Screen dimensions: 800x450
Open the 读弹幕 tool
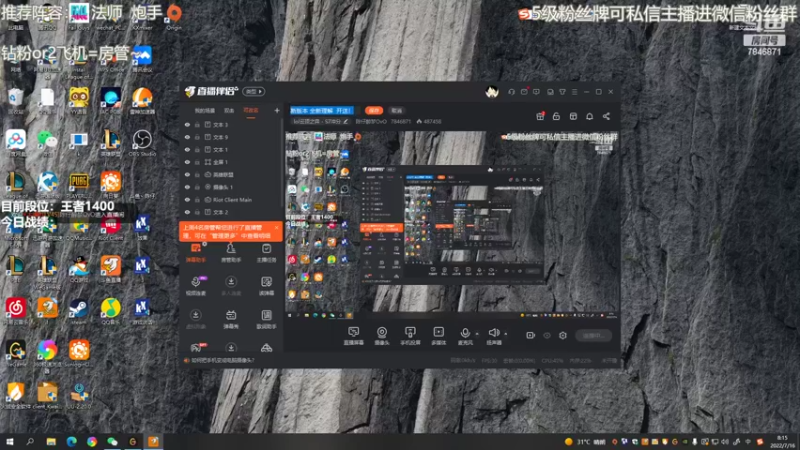coord(266,286)
